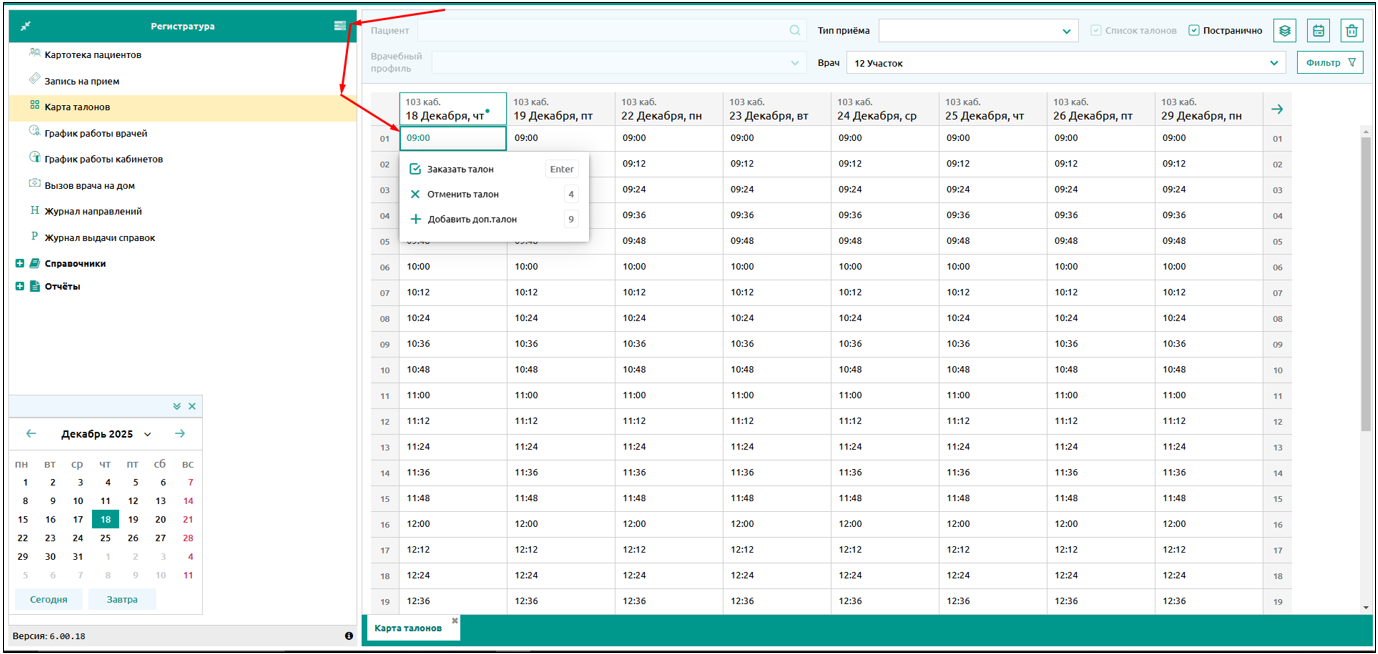This screenshot has width=1378, height=654.
Task: Click the layers stack icon in top toolbar
Action: click(1285, 31)
